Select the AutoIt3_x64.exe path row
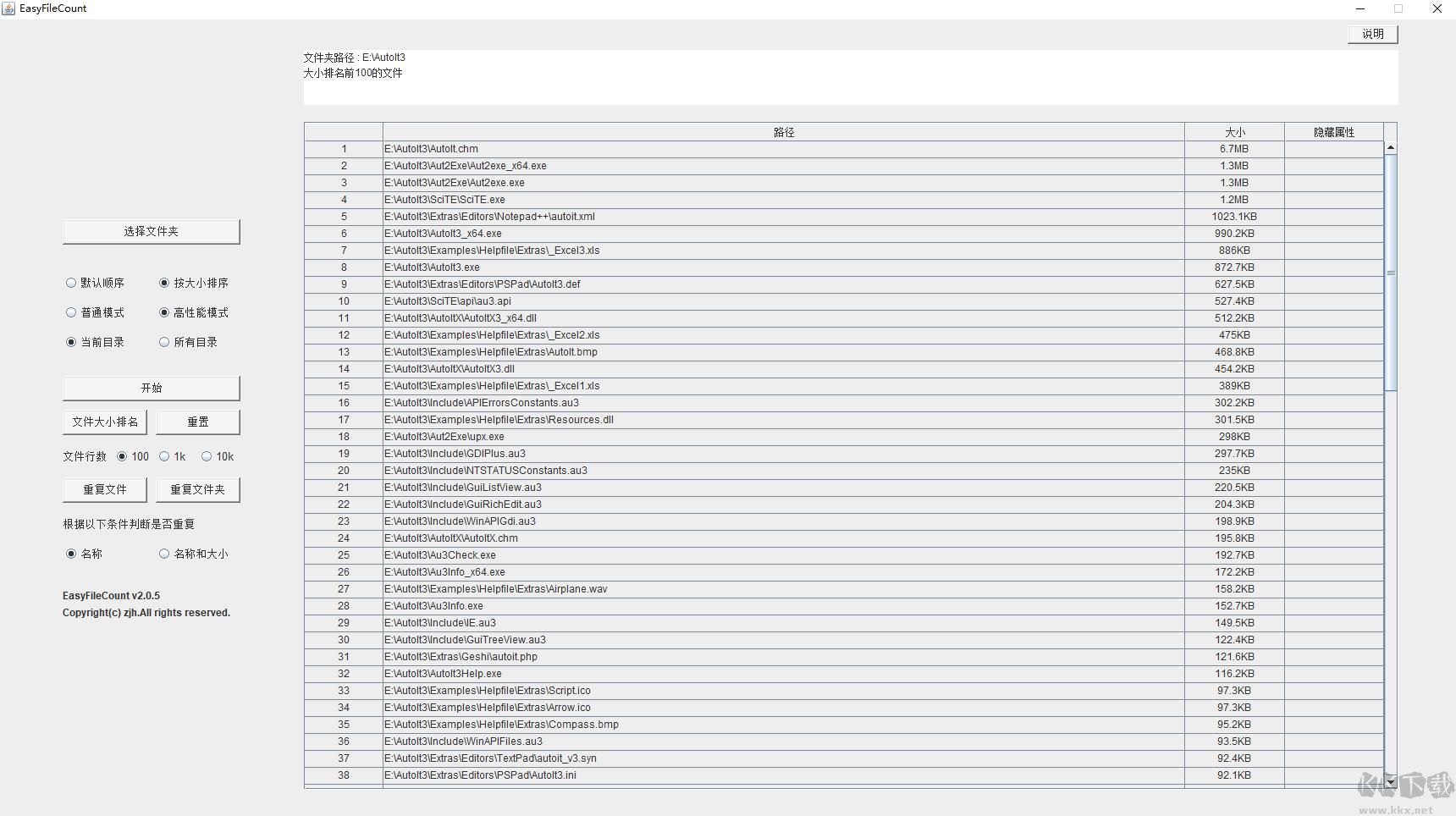Image resolution: width=1456 pixels, height=816 pixels. (x=784, y=234)
